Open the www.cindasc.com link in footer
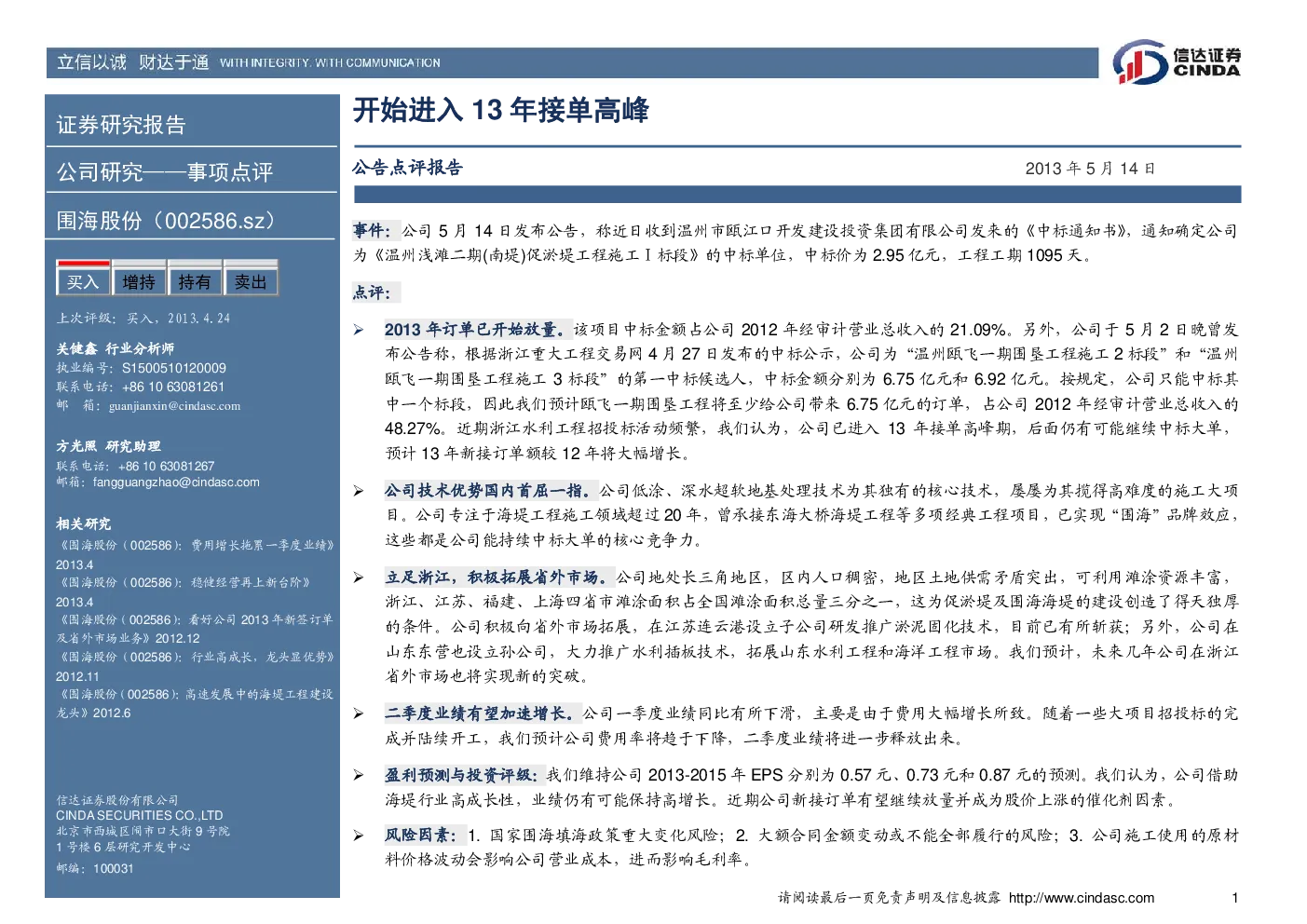1307x924 pixels. [x=1082, y=898]
